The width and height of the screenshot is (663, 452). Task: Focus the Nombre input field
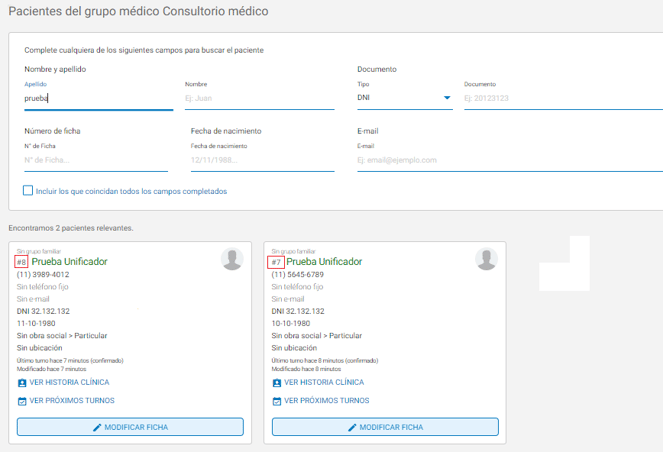click(258, 98)
